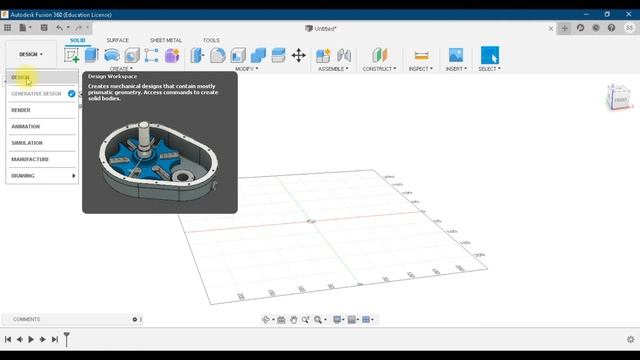Expand the Select dropdown
Image resolution: width=640 pixels, height=360 pixels.
489,69
